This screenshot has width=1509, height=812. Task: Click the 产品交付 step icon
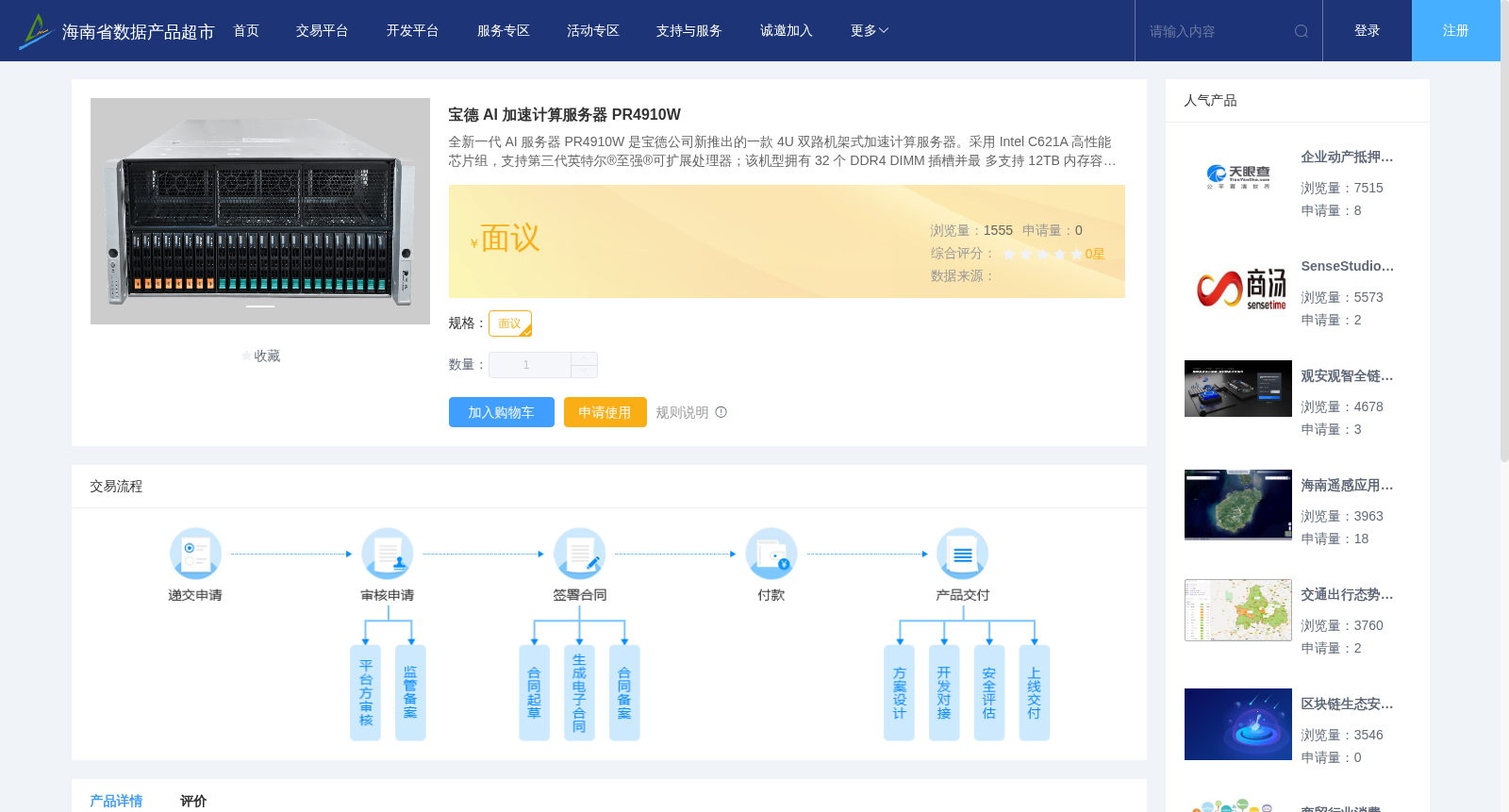(x=963, y=554)
